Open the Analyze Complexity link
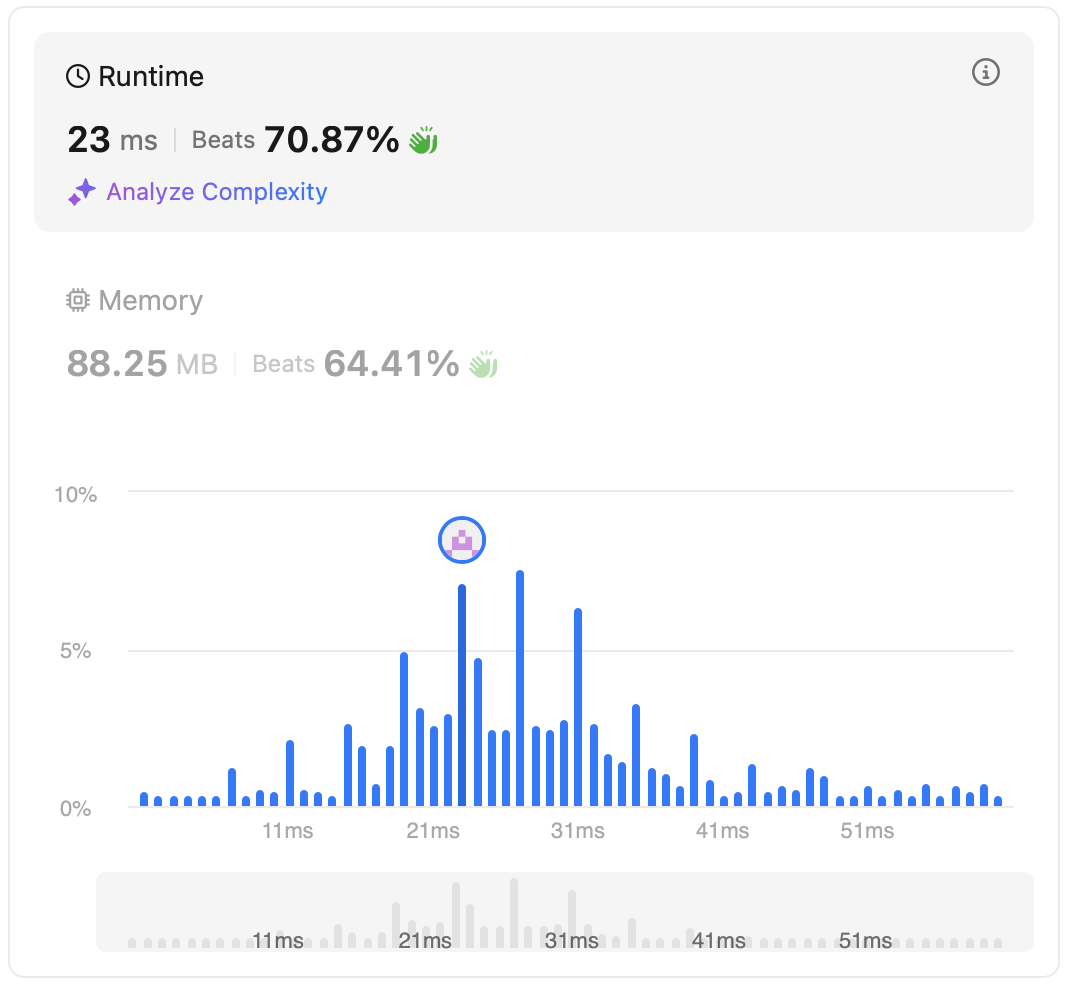Screen dimensions: 1074x992 click(217, 192)
